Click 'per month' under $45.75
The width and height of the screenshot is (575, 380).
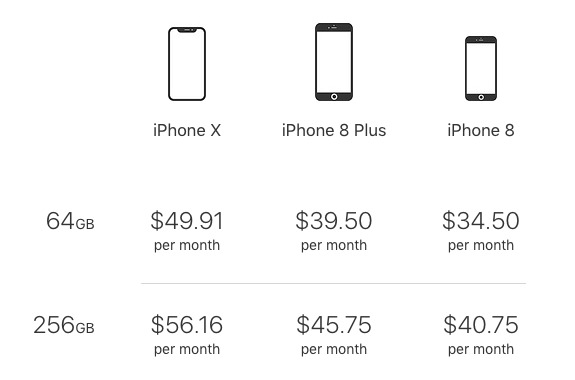[334, 350]
